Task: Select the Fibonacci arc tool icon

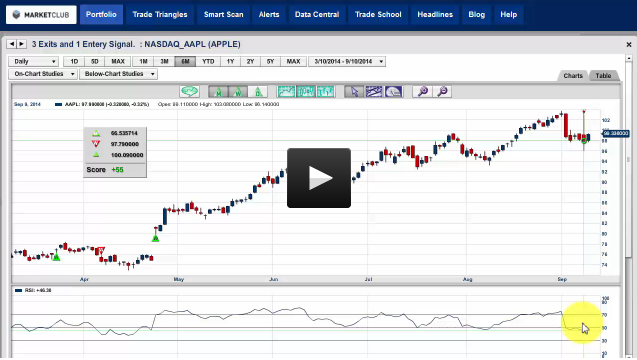Action: [x=394, y=91]
